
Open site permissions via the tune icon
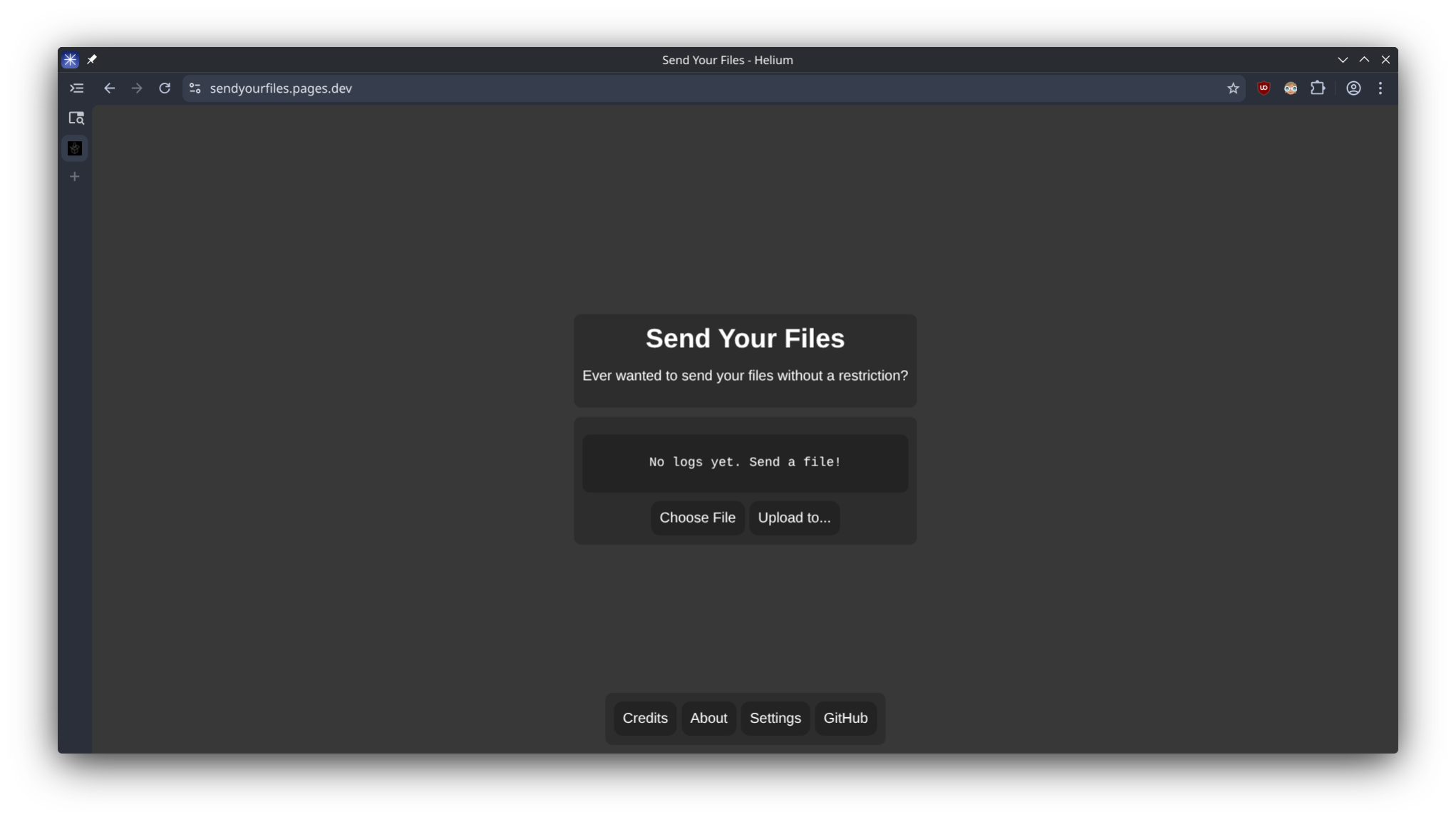(194, 88)
